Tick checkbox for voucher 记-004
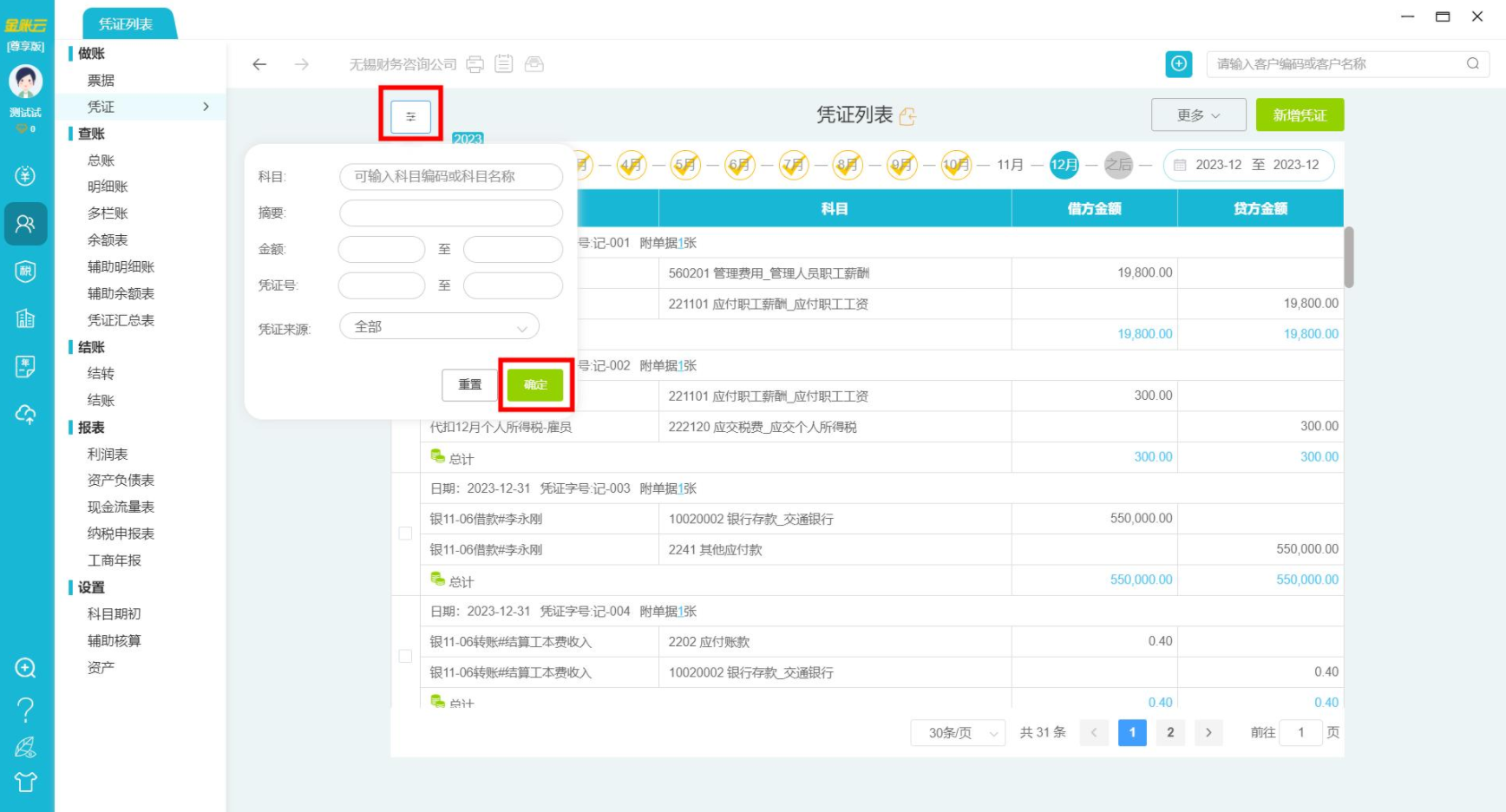The width and height of the screenshot is (1506, 812). tap(405, 657)
